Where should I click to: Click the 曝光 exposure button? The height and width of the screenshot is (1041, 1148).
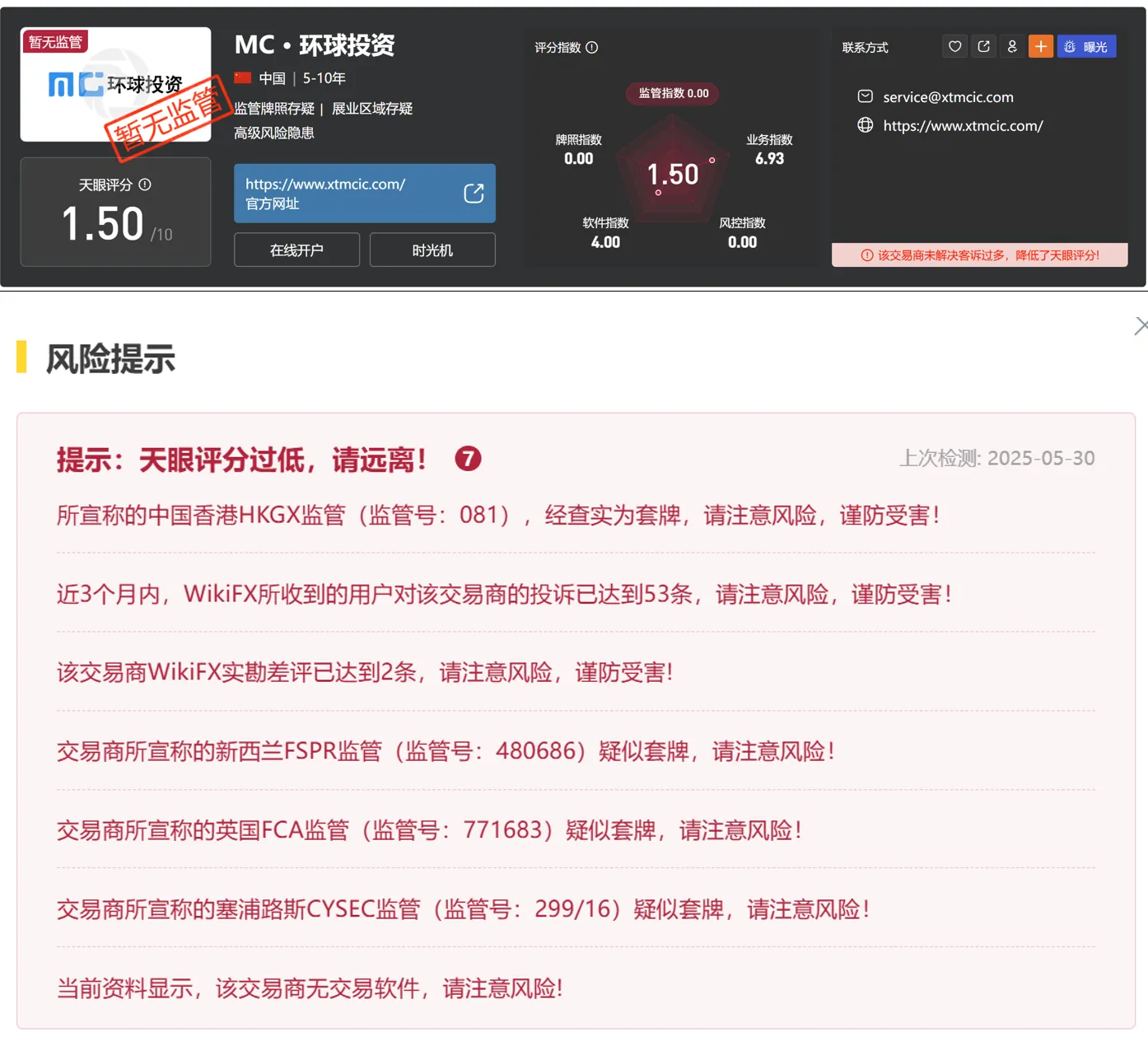point(1087,47)
